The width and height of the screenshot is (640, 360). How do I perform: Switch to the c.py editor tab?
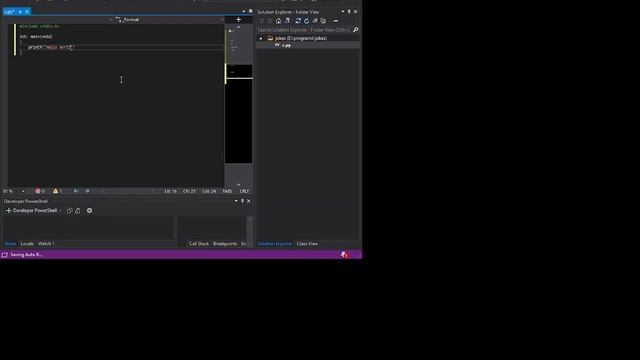(9, 12)
